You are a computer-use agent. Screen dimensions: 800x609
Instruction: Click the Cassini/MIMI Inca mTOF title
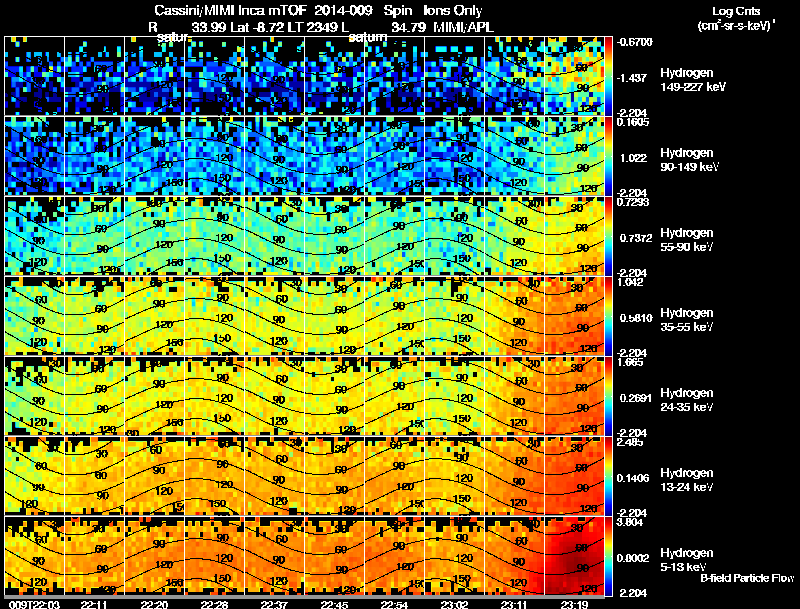click(229, 10)
